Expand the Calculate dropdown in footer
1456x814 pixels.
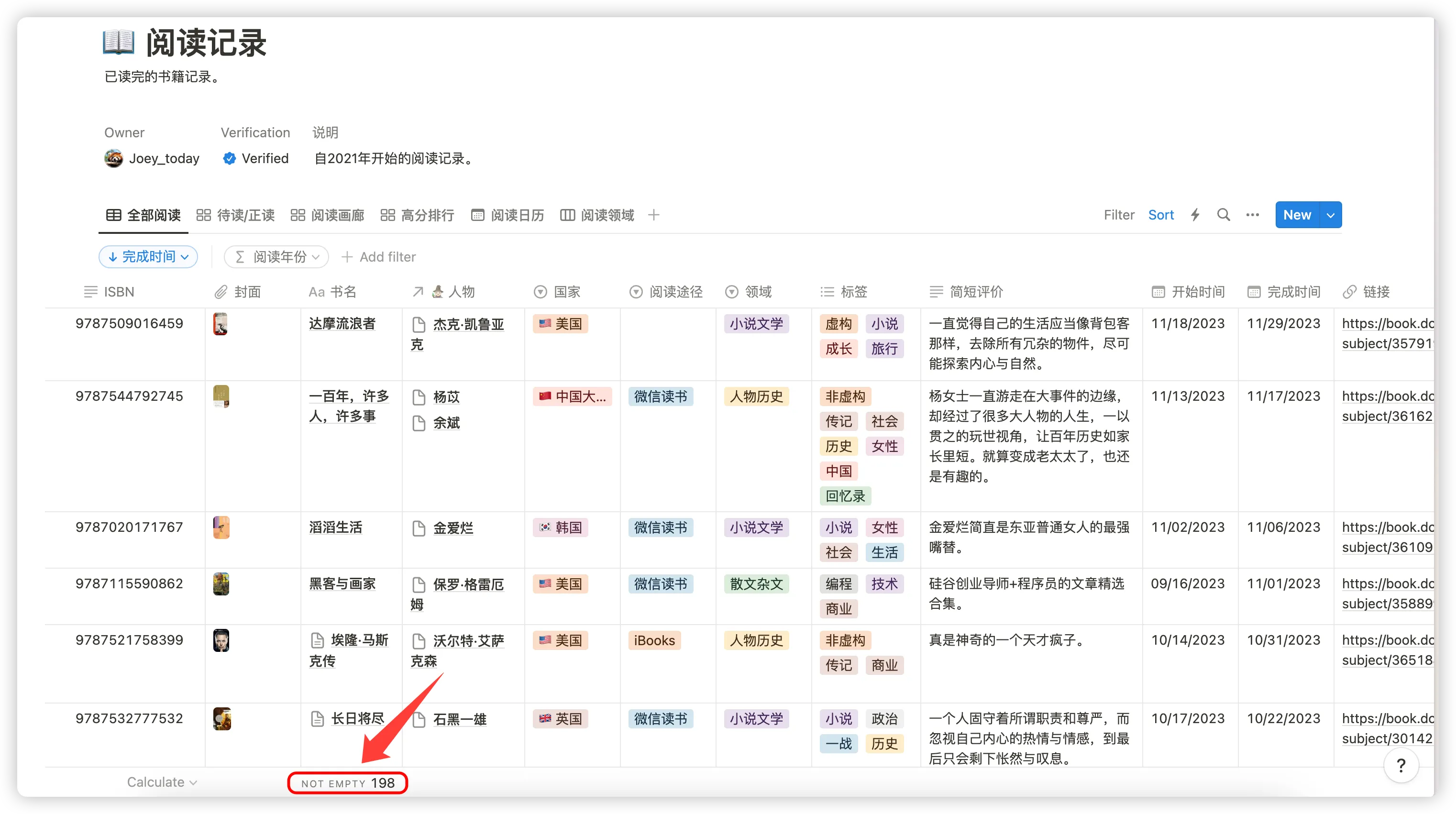click(162, 782)
